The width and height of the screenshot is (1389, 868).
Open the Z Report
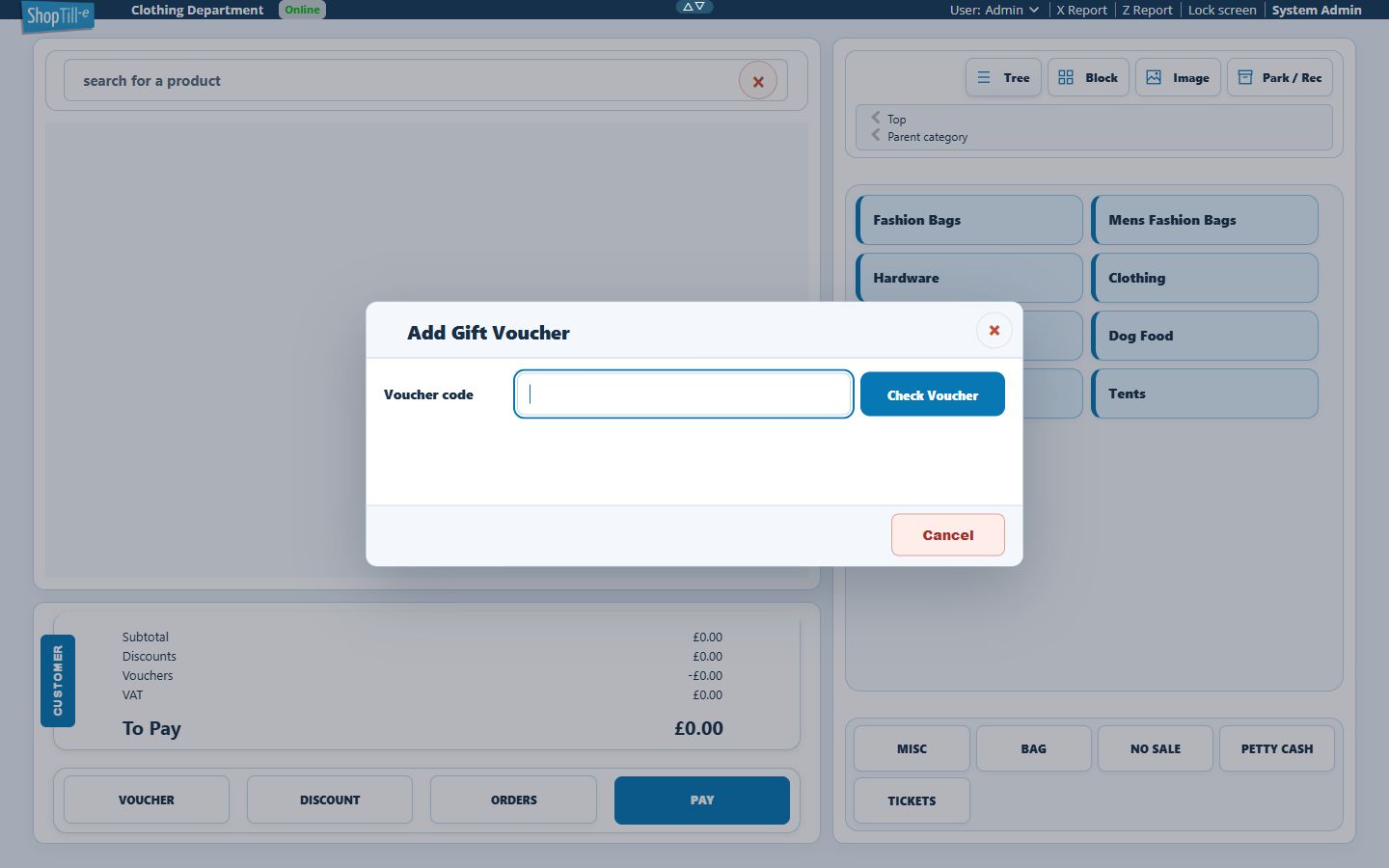coord(1147,10)
